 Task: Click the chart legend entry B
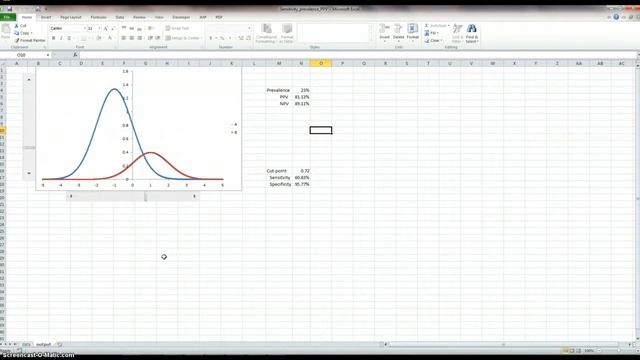pos(234,133)
